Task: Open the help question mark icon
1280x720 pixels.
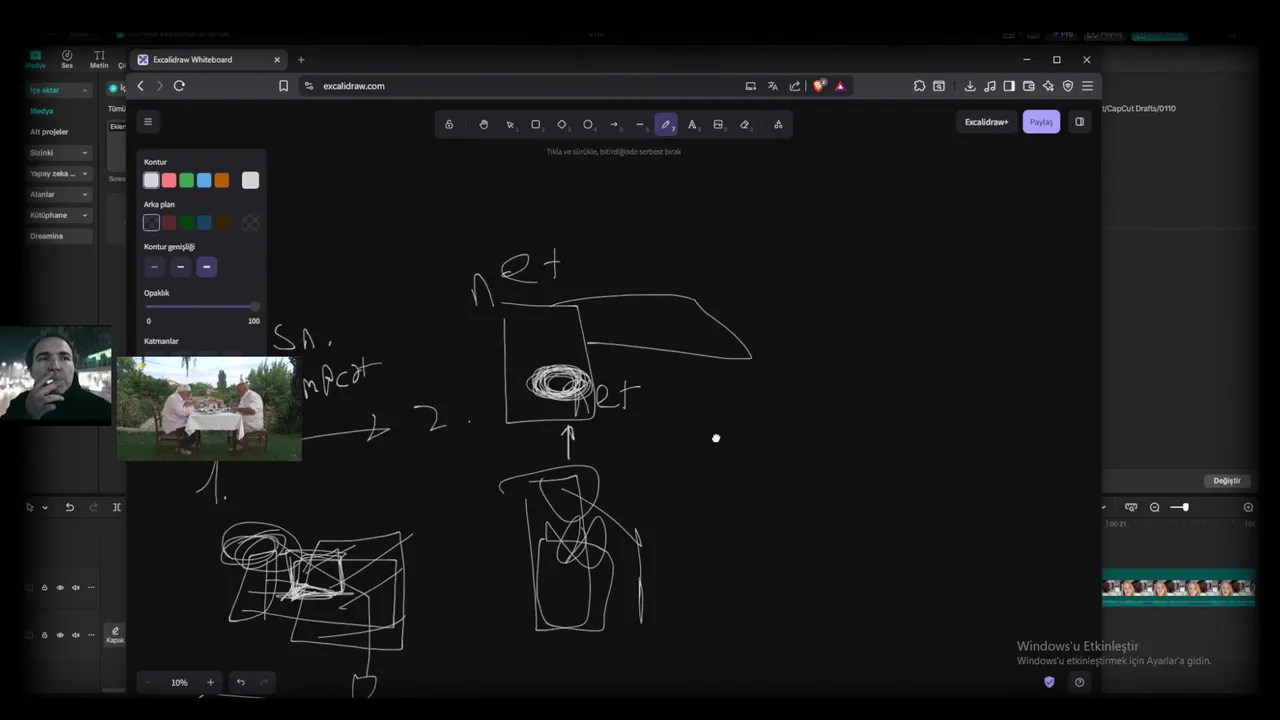Action: click(x=1079, y=682)
